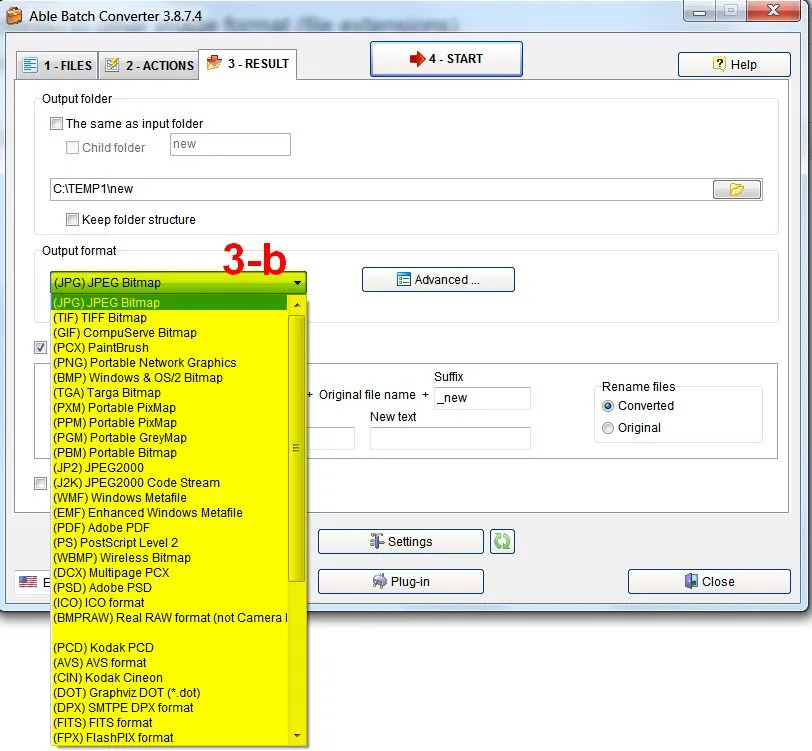Open the Advanced options button
The image size is (812, 751).
438,280
